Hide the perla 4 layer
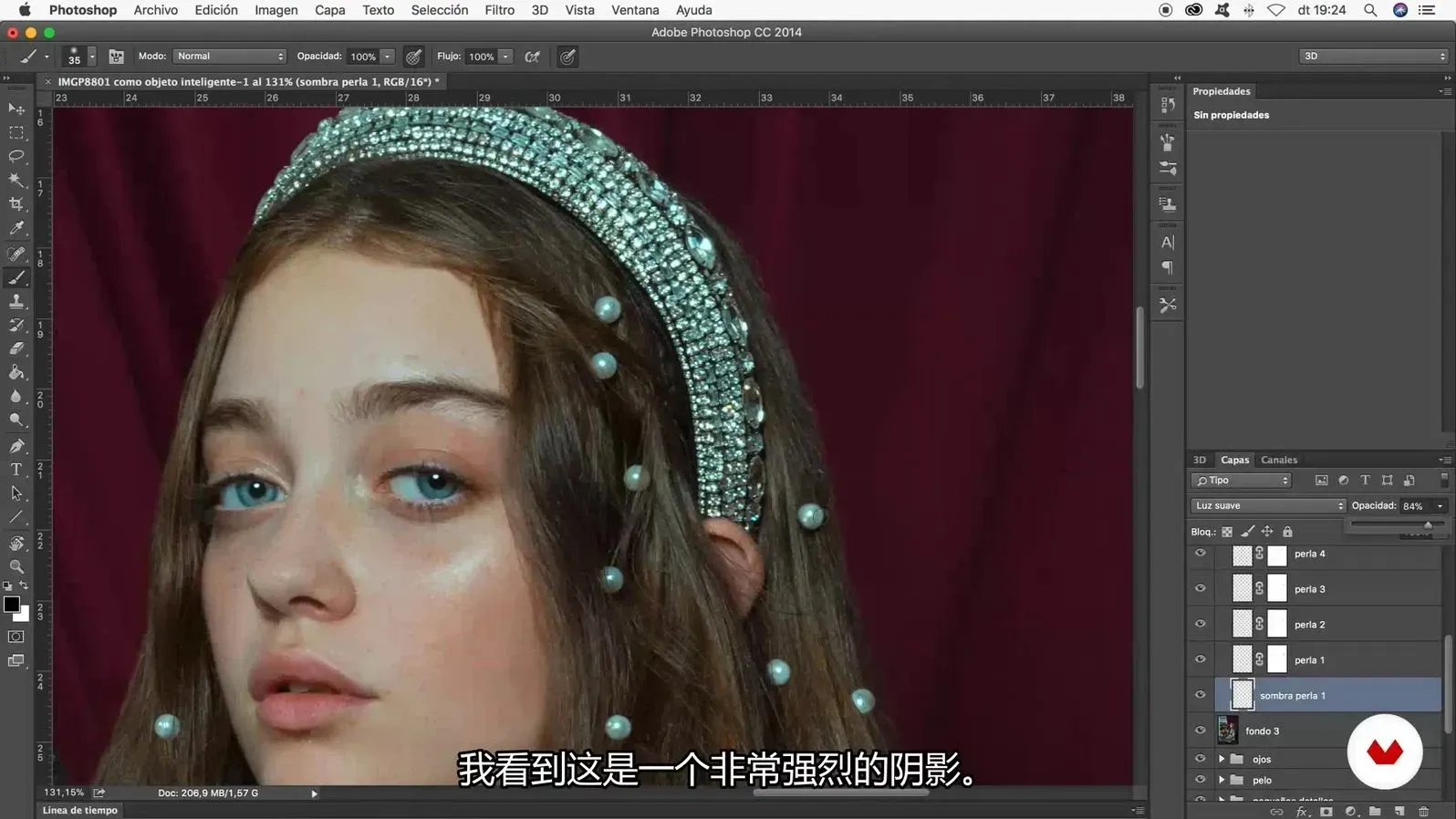Viewport: 1456px width, 819px height. [1200, 554]
